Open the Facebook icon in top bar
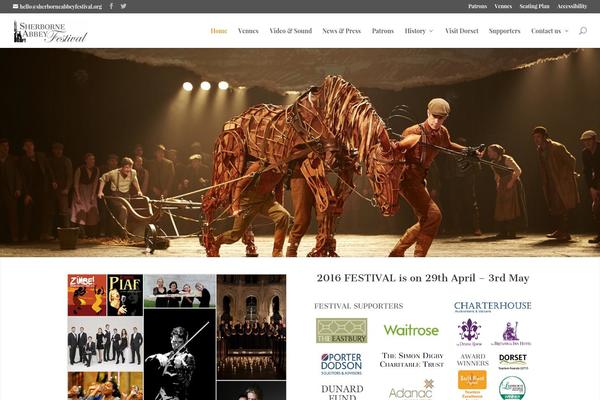Screen dimensions: 600x400 [x=111, y=6]
